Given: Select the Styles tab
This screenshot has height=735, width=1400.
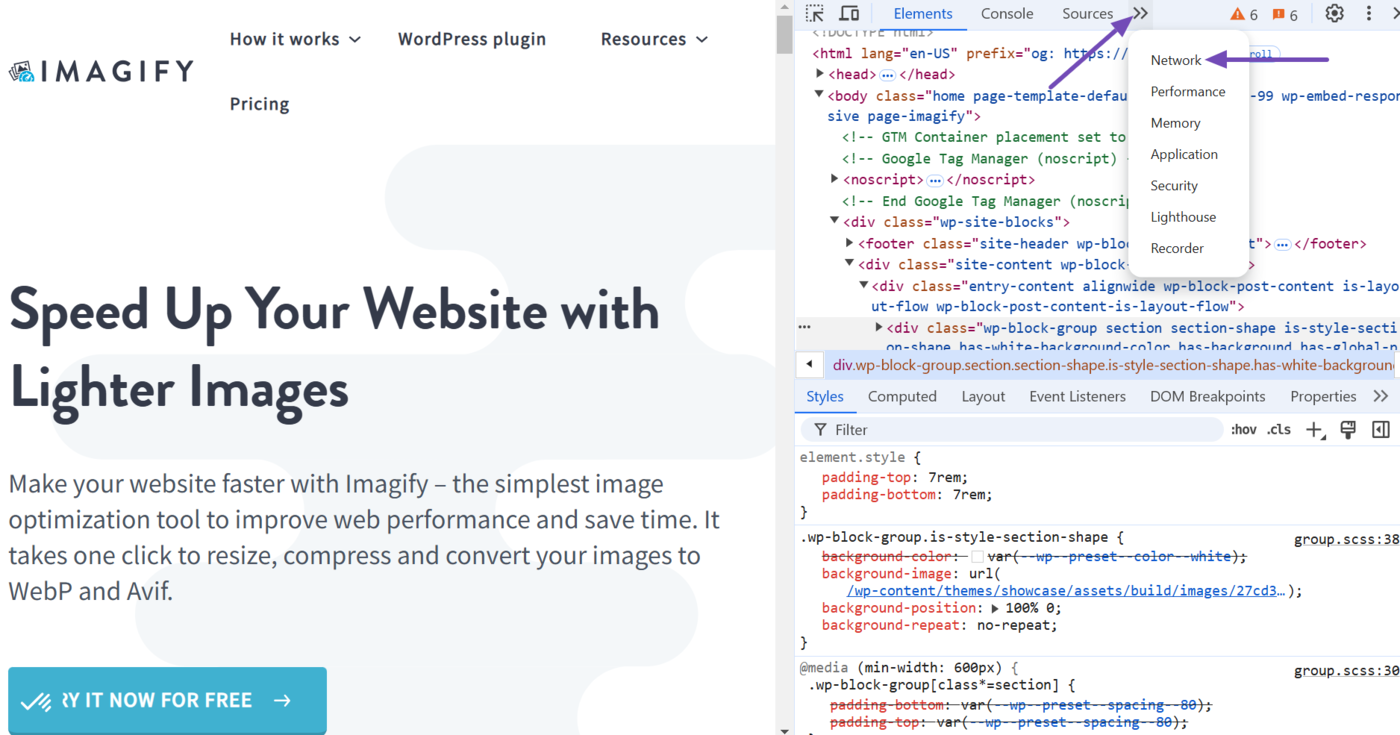Looking at the screenshot, I should pos(825,397).
